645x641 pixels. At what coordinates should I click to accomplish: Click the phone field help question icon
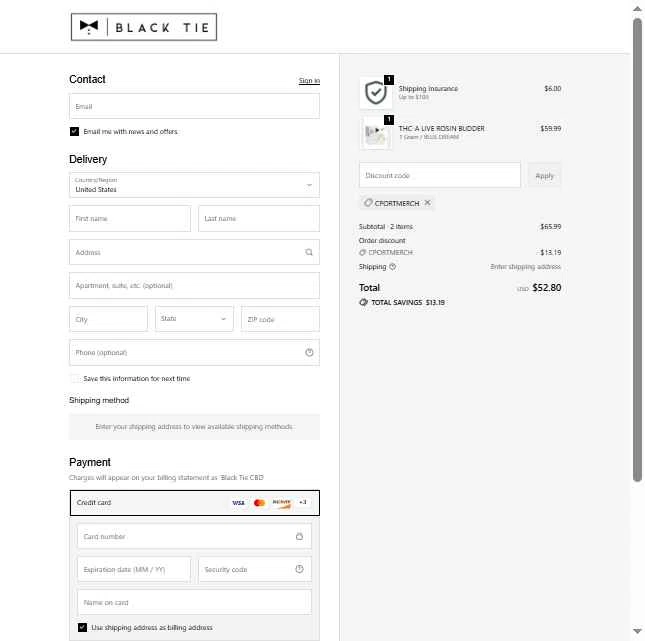pyautogui.click(x=309, y=353)
